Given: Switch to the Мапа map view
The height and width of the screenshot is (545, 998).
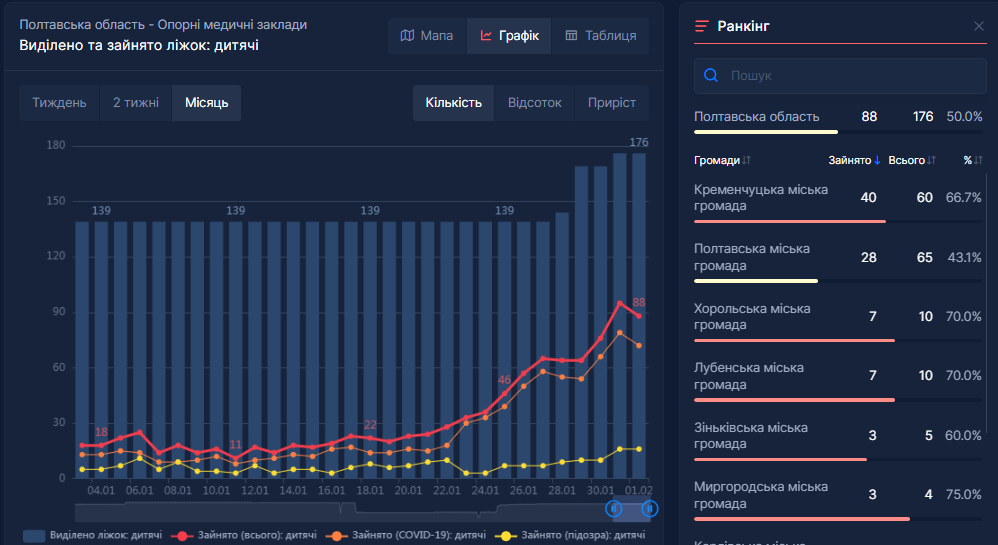Looking at the screenshot, I should click(427, 36).
